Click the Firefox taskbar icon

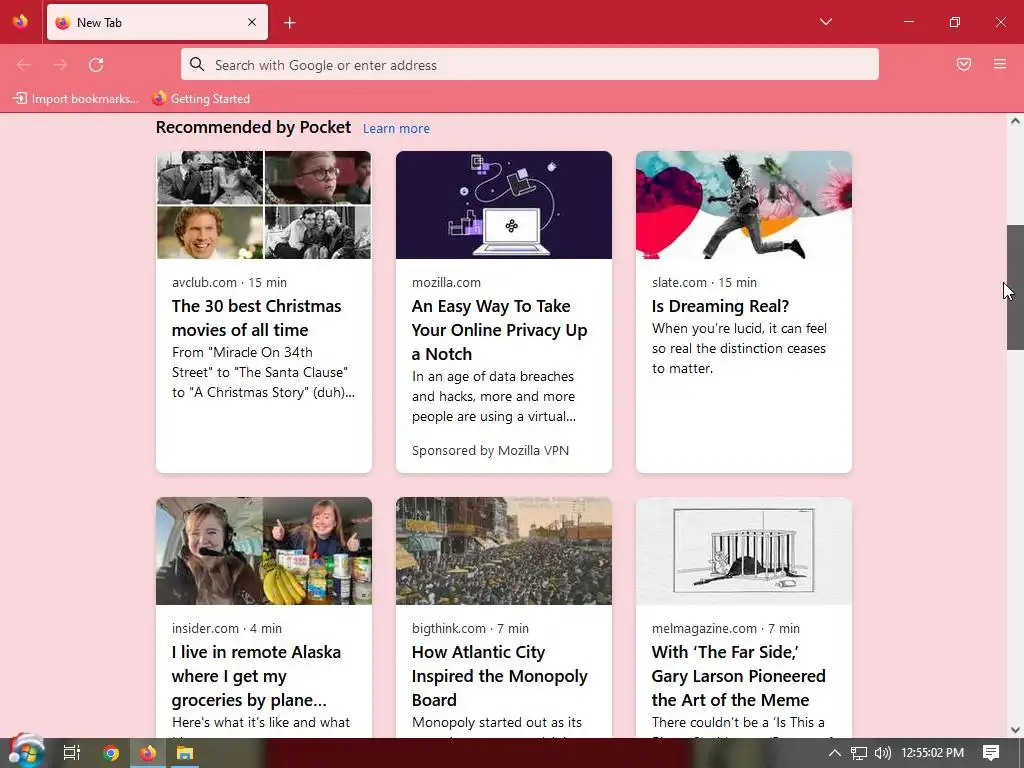coord(148,753)
